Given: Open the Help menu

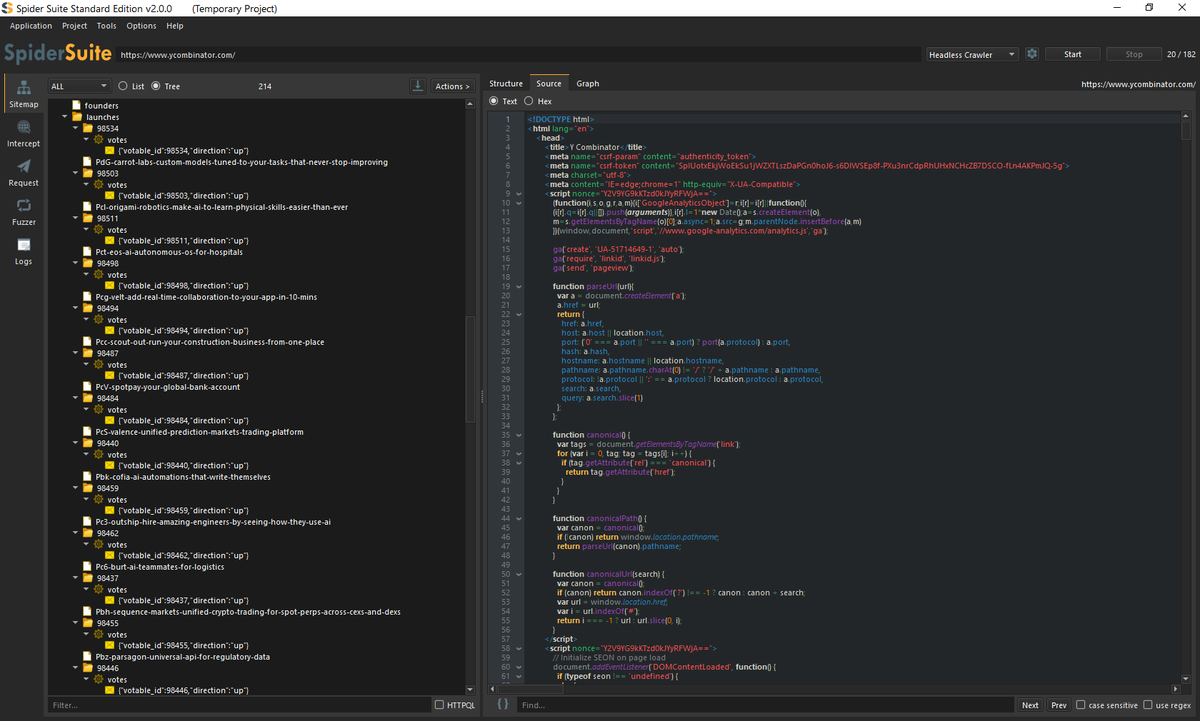Looking at the screenshot, I should (175, 26).
